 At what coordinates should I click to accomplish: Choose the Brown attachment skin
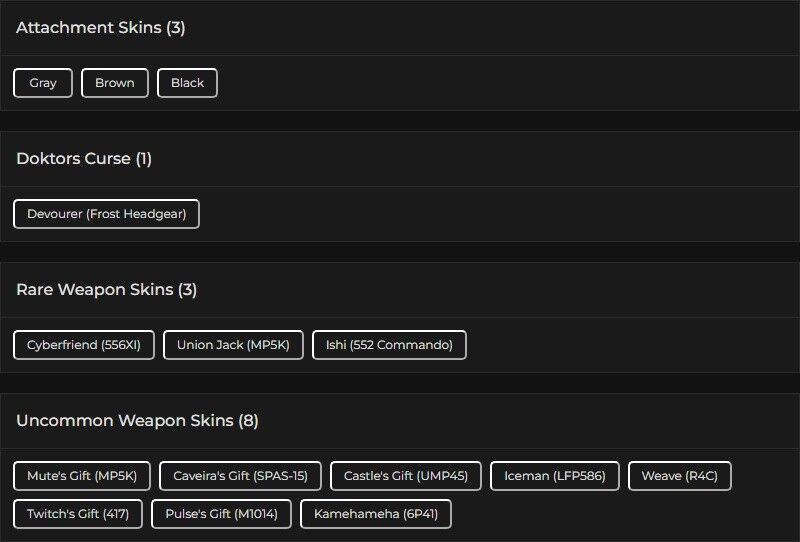pos(115,83)
